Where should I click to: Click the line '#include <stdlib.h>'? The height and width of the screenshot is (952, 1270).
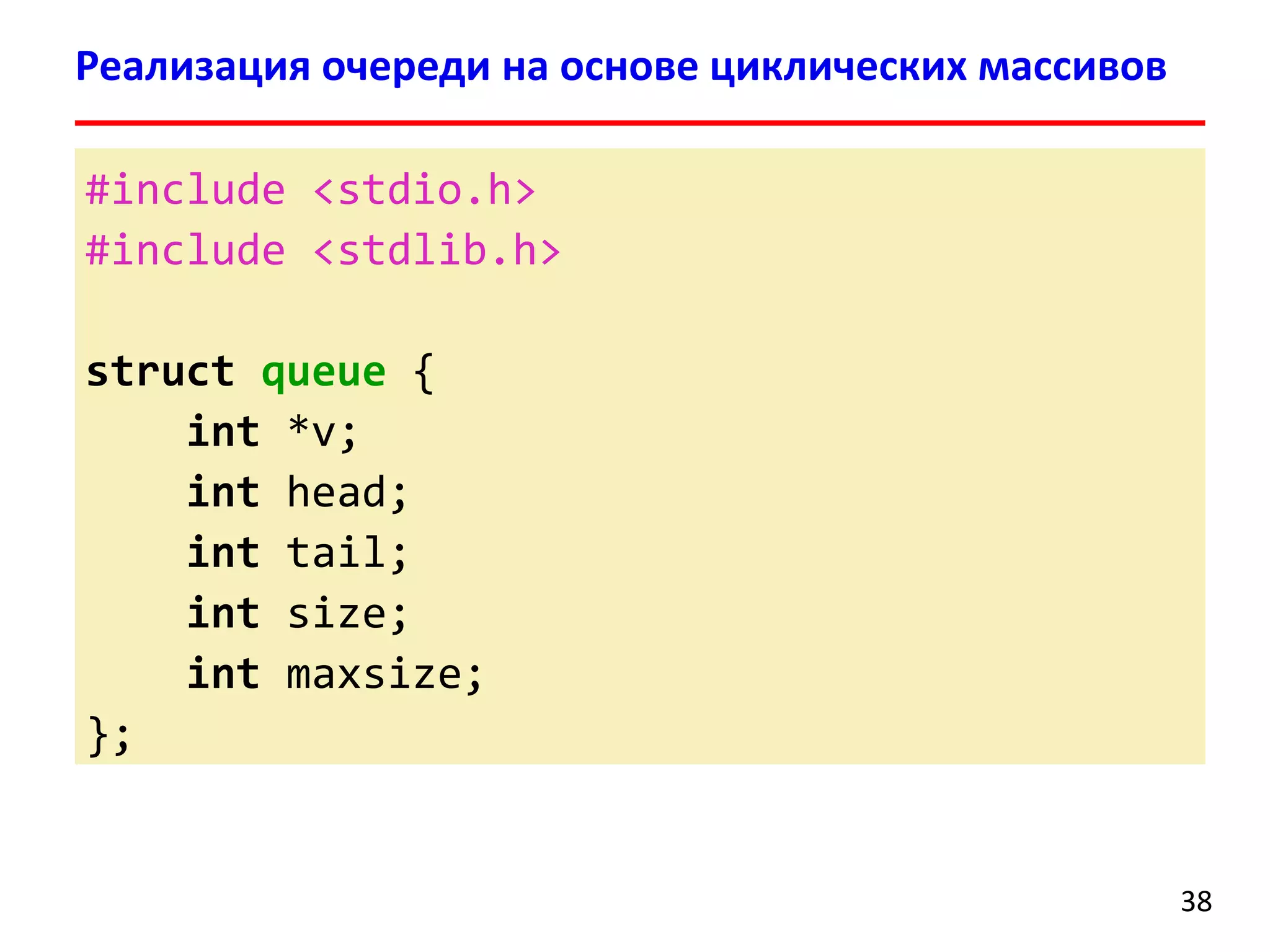point(323,250)
